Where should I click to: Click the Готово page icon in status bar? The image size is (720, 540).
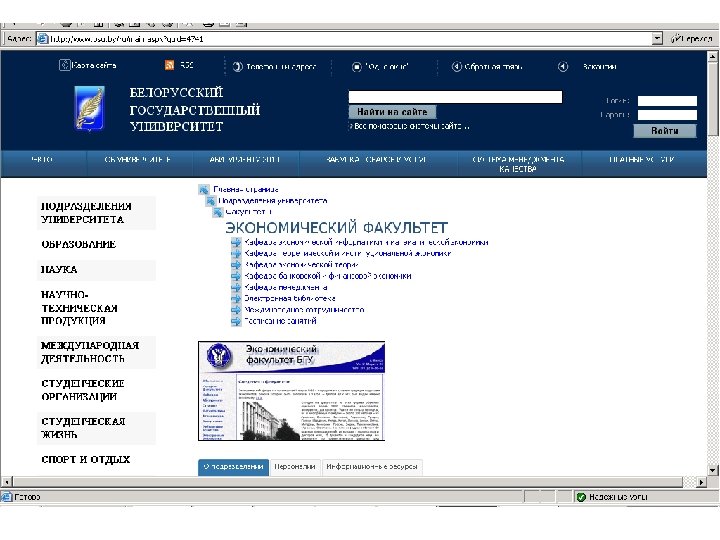coord(6,497)
